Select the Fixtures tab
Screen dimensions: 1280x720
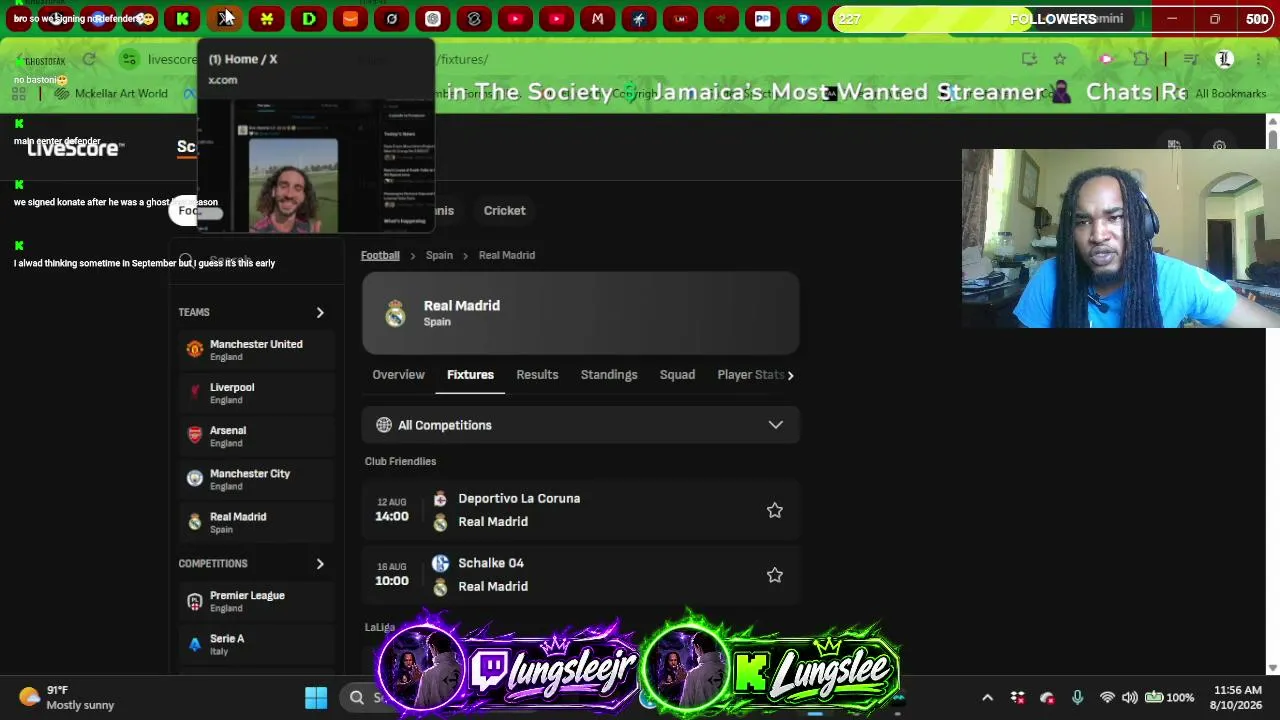(470, 375)
